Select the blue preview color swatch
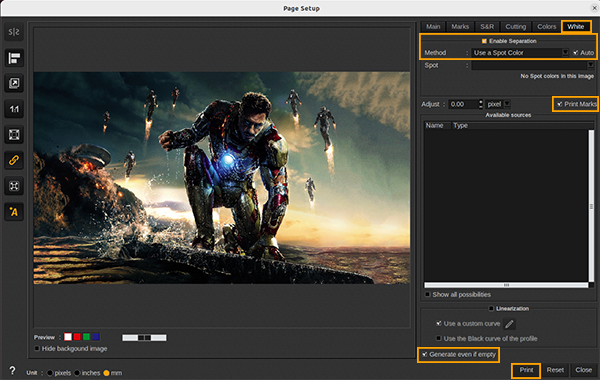This screenshot has height=380, width=600. (96, 337)
